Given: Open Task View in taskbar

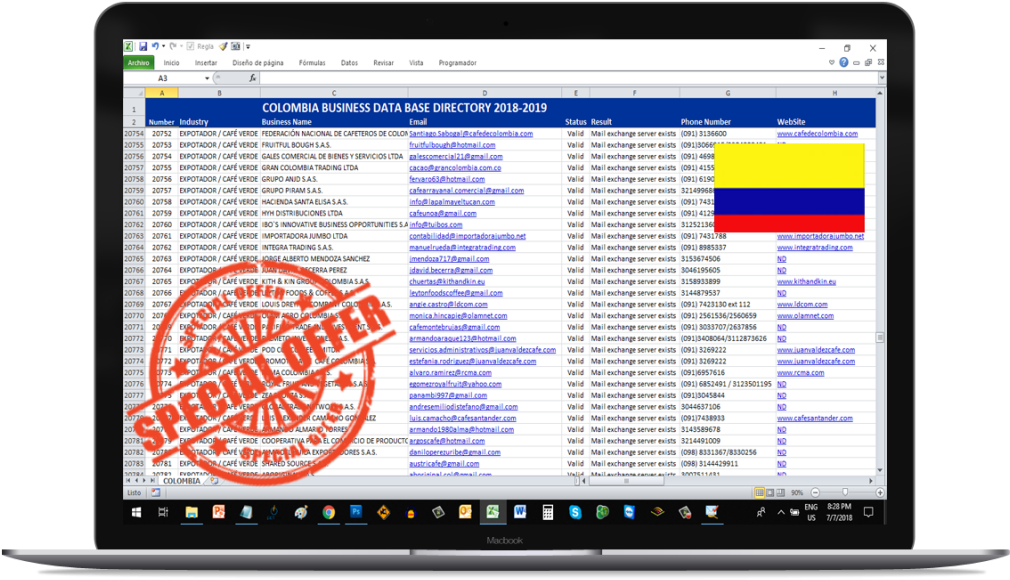Looking at the screenshot, I should 164,512.
